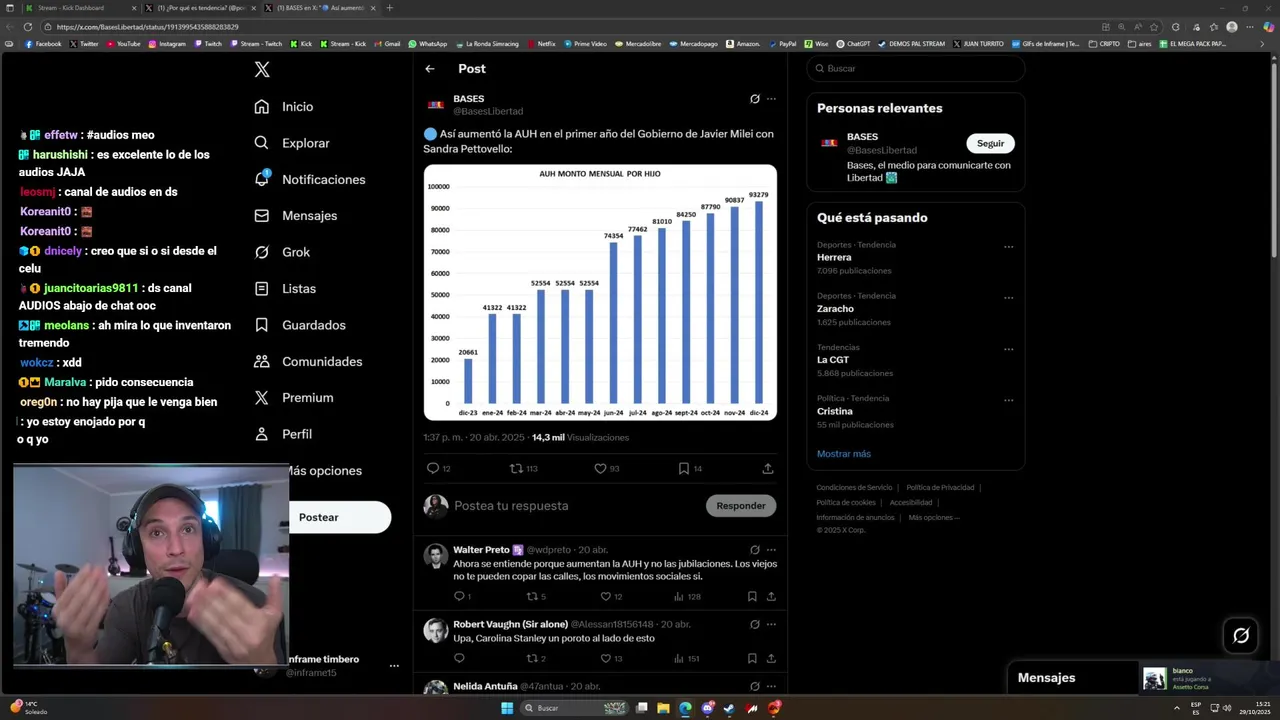Open Explorar in the X sidebar
Screen dimensions: 1280x720
[x=292, y=143]
